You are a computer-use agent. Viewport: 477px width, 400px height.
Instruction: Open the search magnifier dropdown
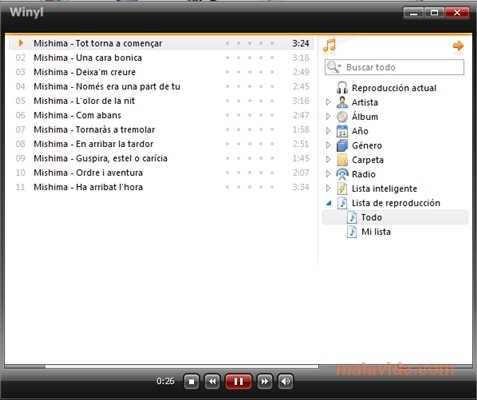(334, 67)
